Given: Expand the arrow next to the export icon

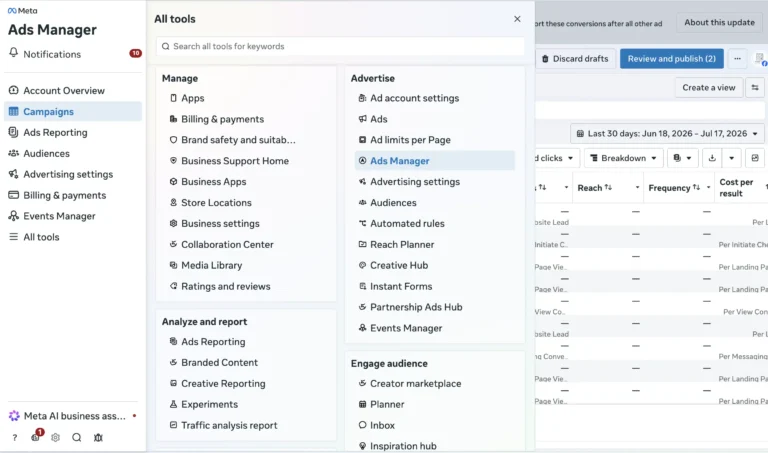Looking at the screenshot, I should click(x=731, y=158).
